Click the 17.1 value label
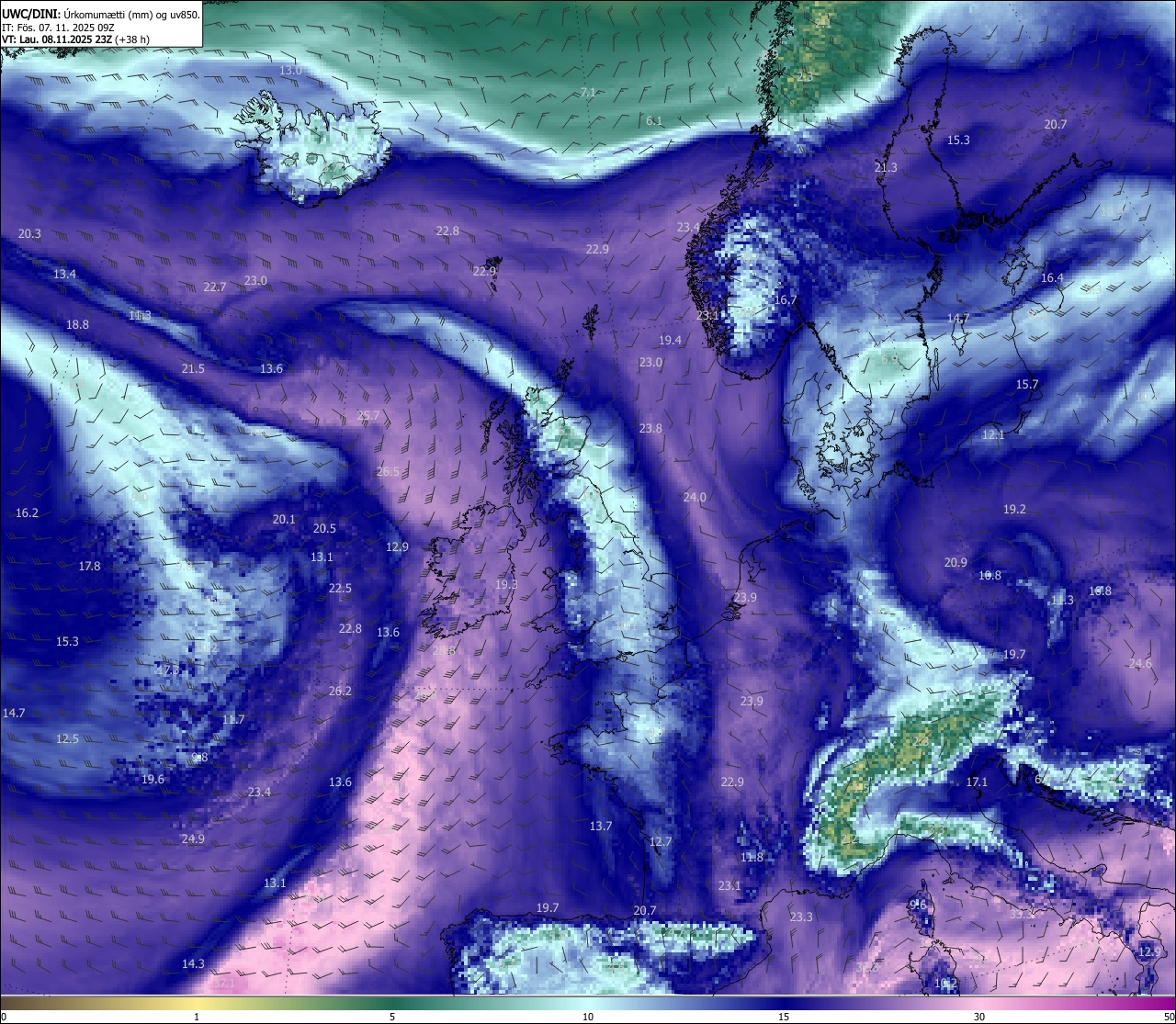The height and width of the screenshot is (1024, 1176). click(977, 782)
